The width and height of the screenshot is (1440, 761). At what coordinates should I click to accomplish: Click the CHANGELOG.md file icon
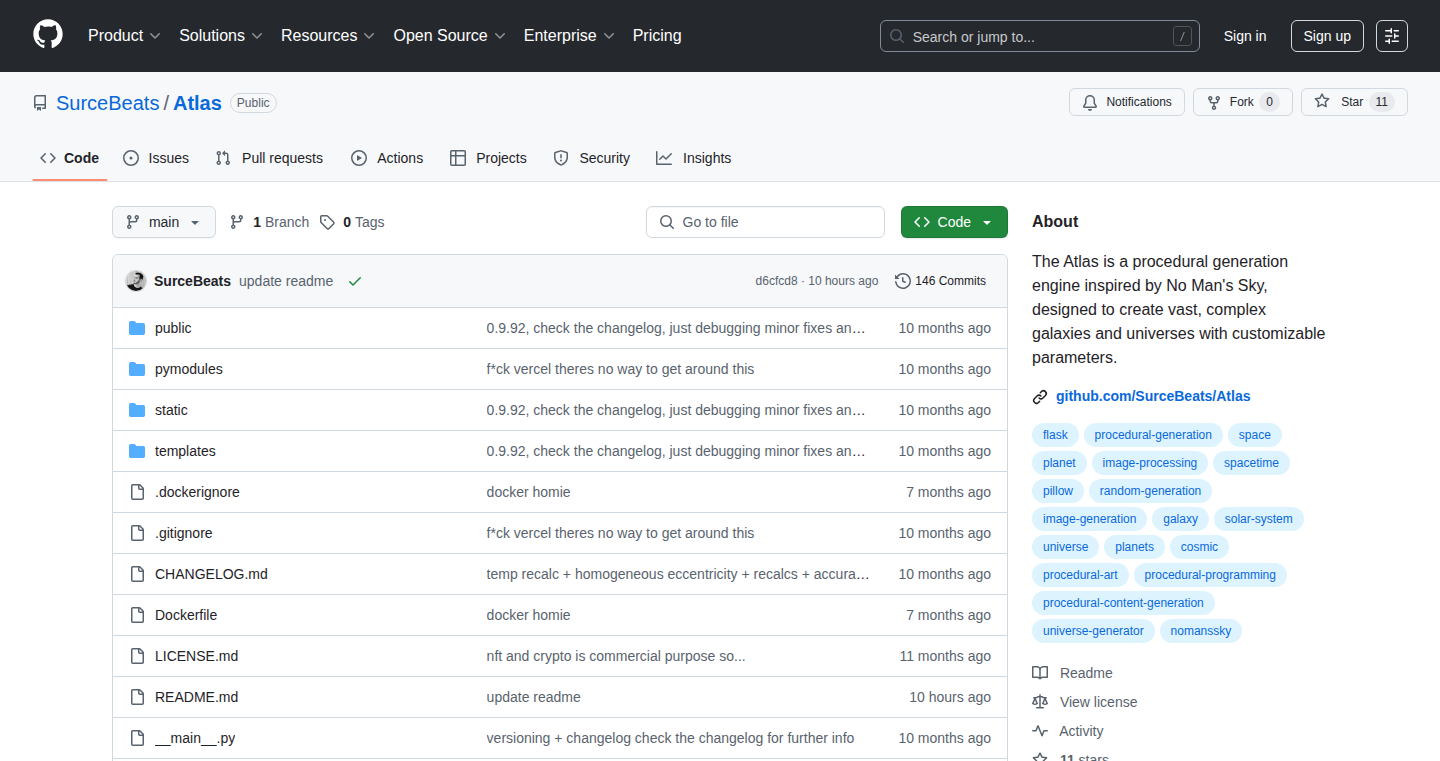click(137, 574)
